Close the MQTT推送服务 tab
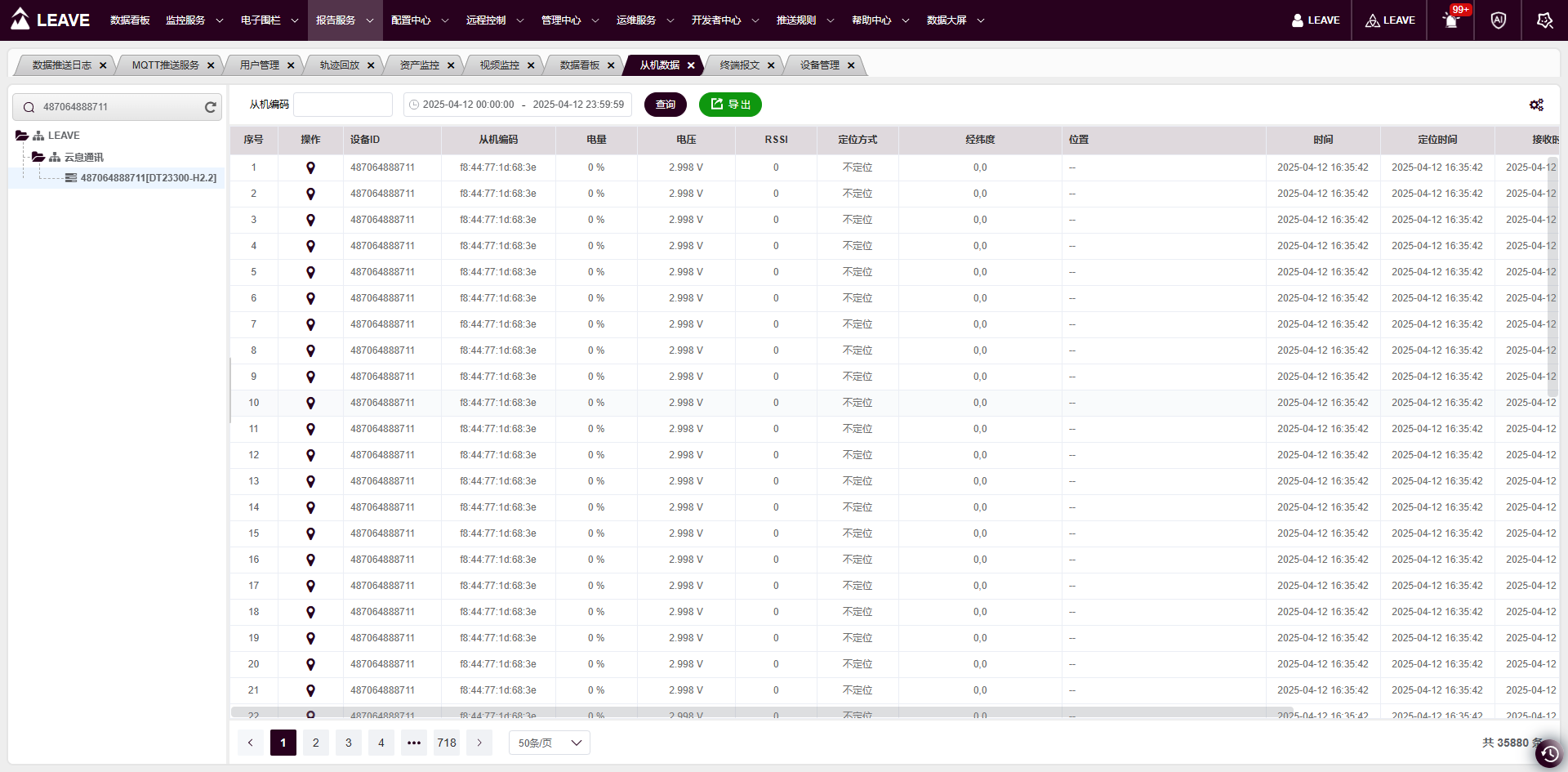 tap(211, 65)
